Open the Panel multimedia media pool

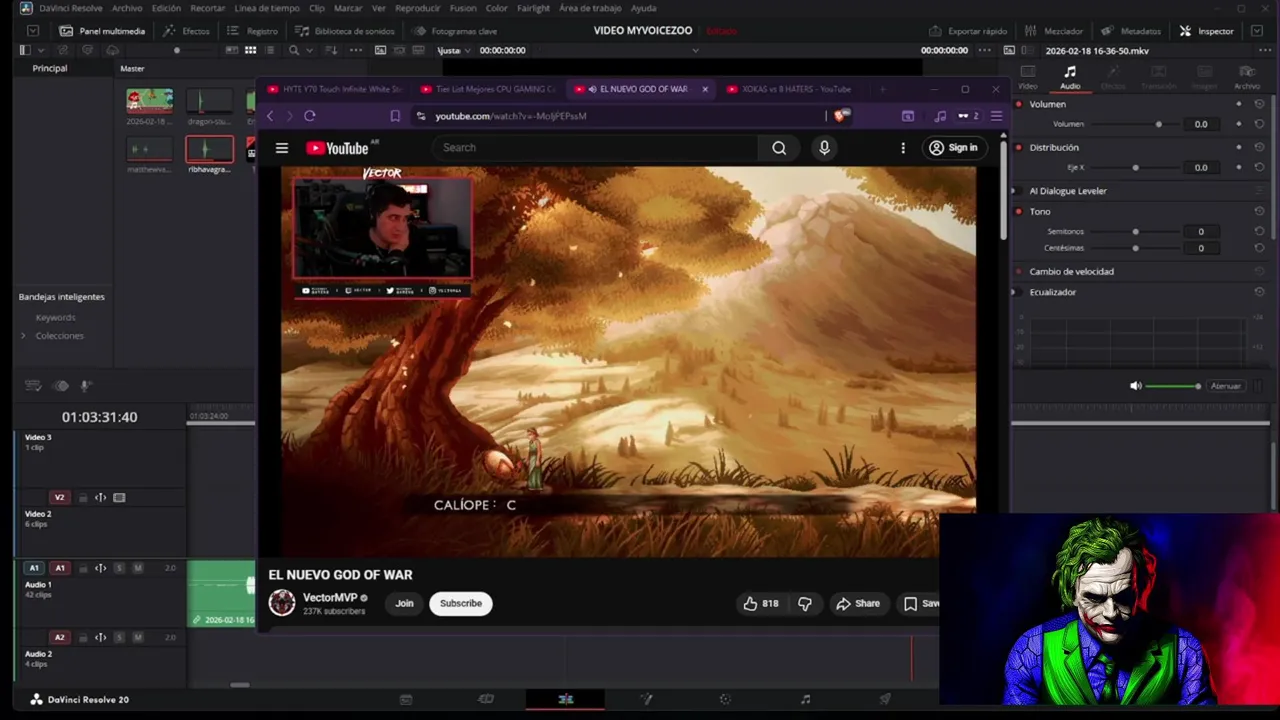click(x=102, y=31)
